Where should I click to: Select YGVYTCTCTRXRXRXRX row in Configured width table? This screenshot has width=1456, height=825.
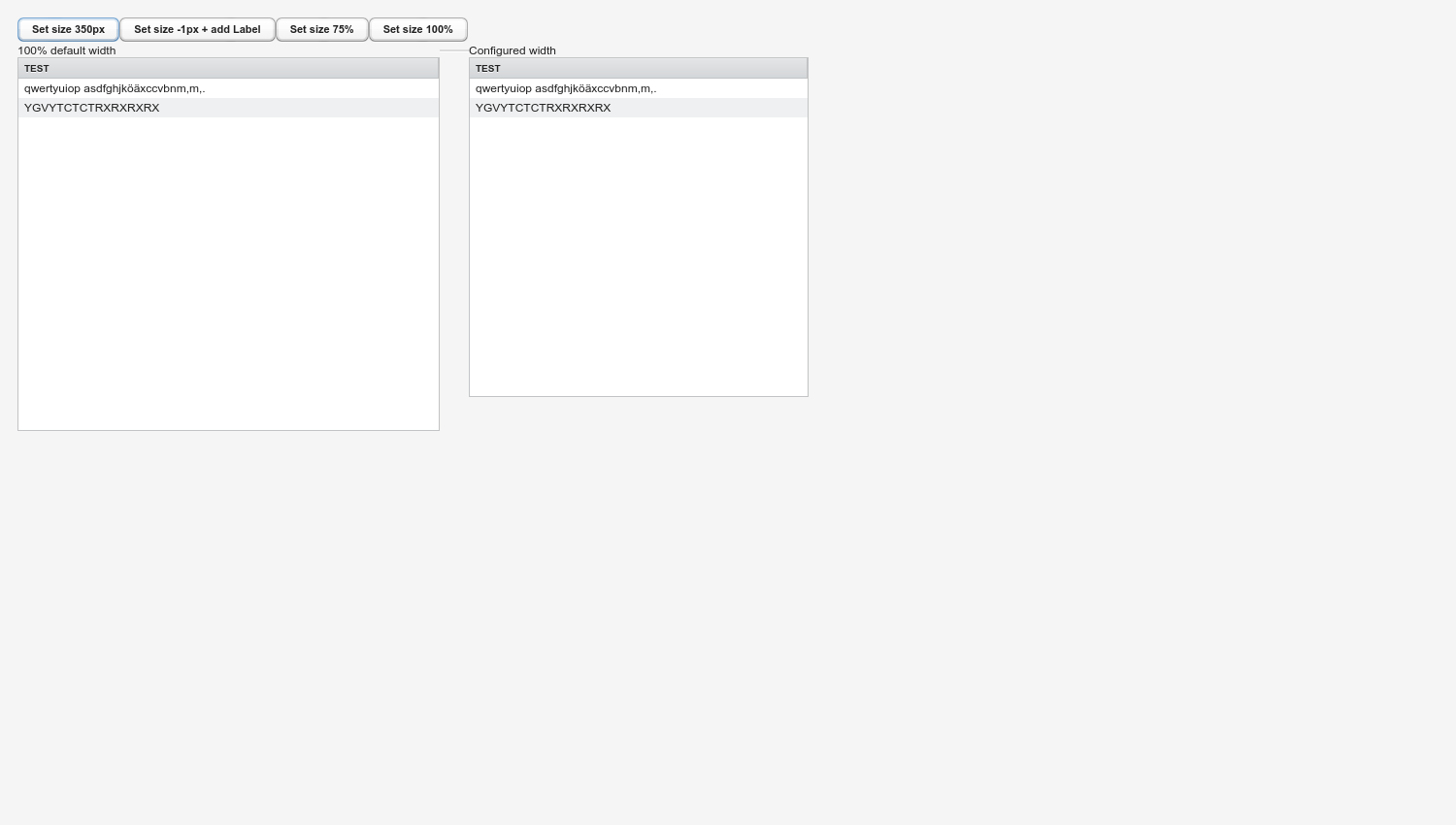(x=639, y=108)
